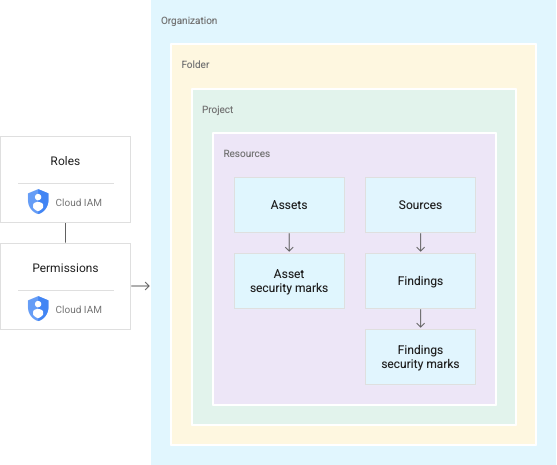Click the Asset security marks box

(289, 281)
